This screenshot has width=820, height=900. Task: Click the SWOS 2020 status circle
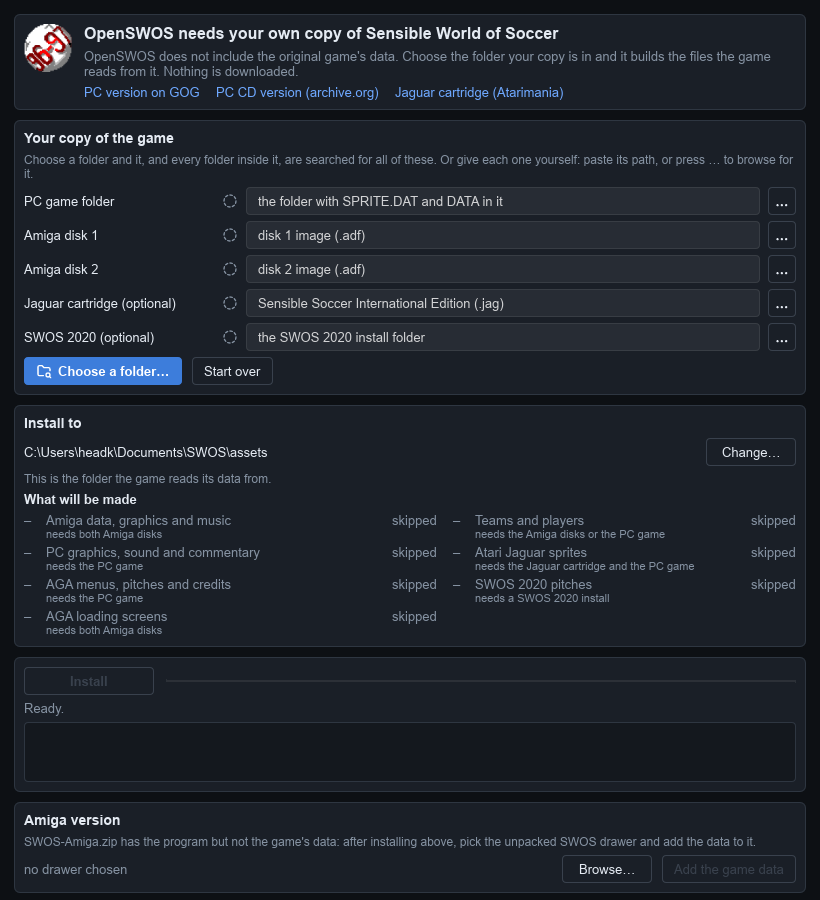pyautogui.click(x=230, y=337)
